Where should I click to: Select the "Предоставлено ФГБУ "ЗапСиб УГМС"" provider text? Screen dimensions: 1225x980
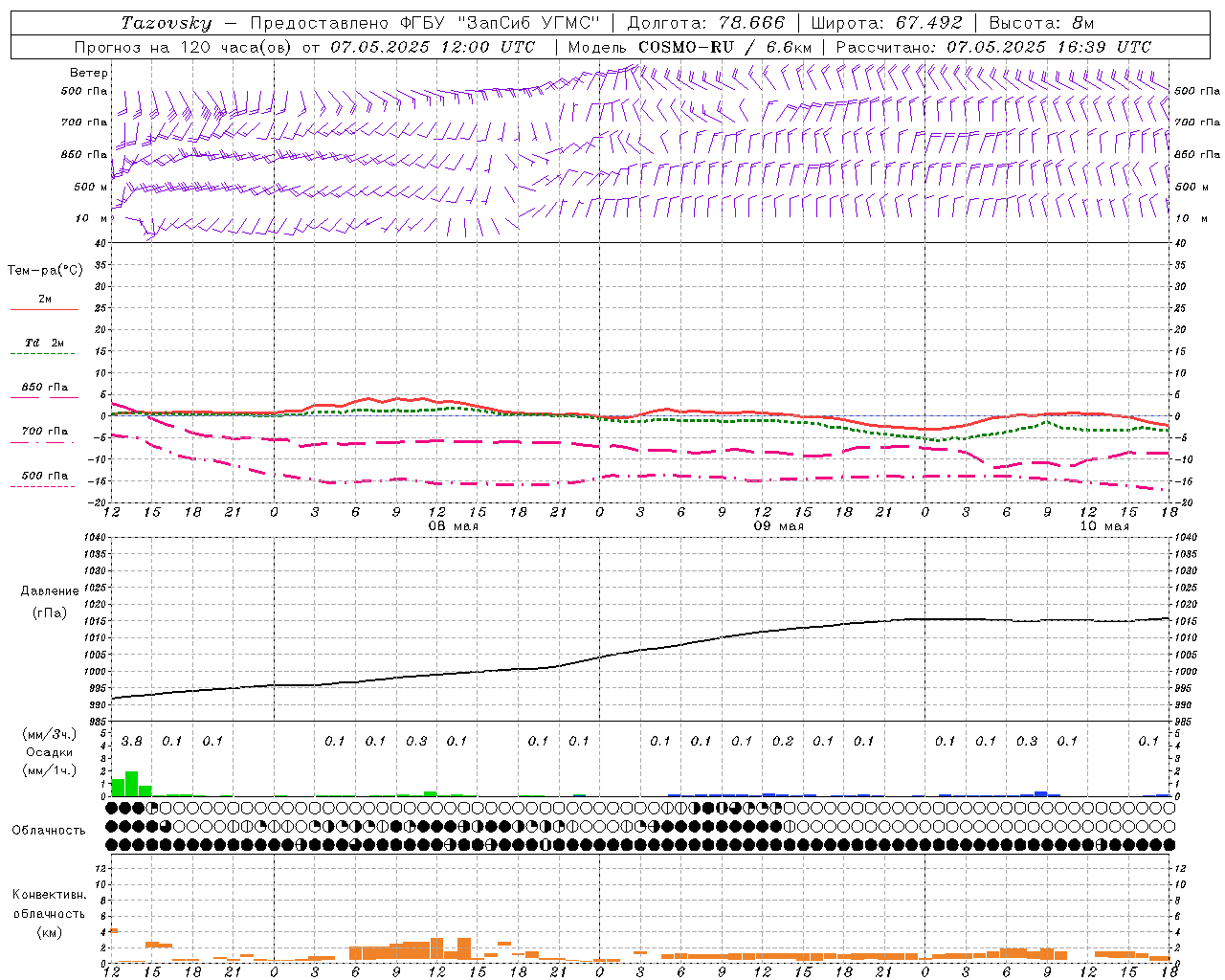pyautogui.click(x=425, y=23)
